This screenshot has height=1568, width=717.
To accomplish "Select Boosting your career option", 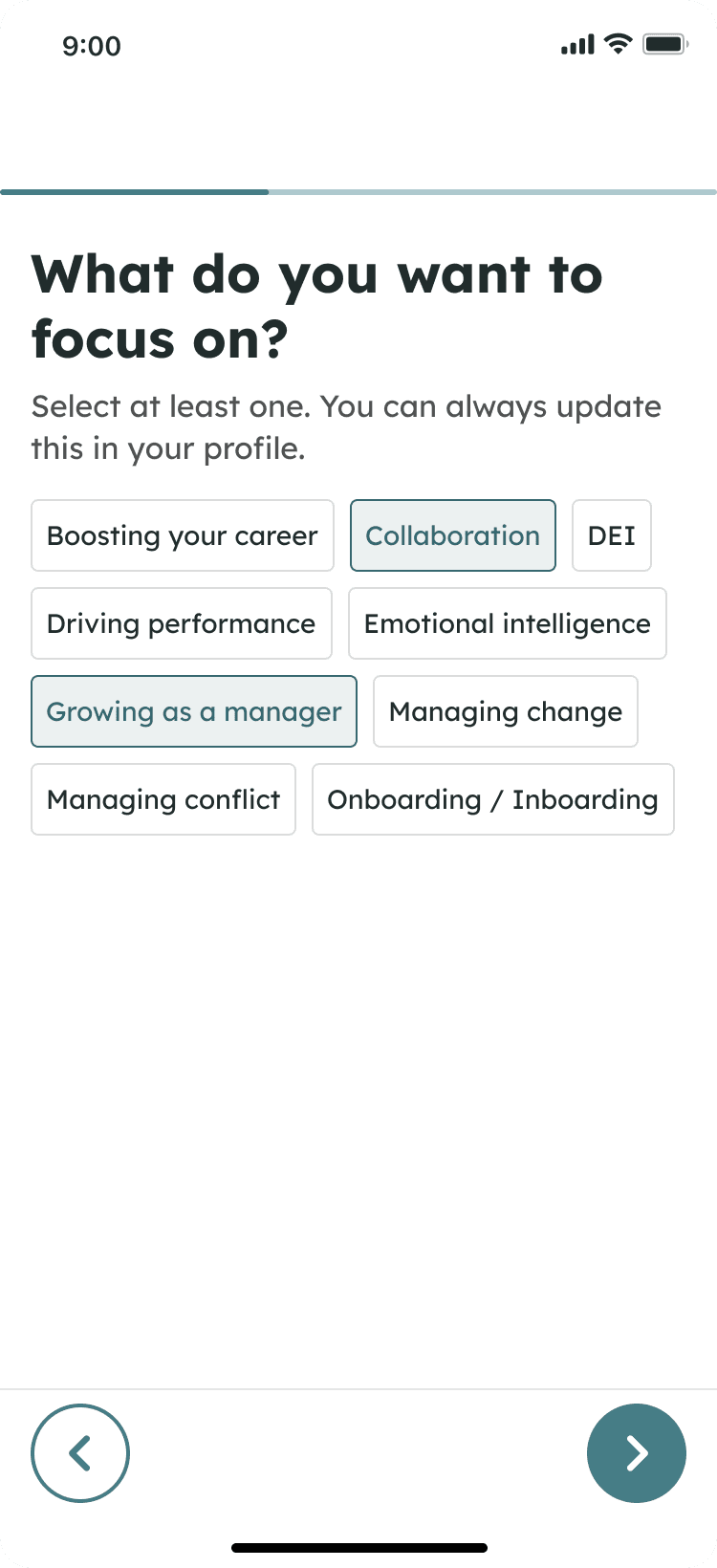I will pos(183,535).
